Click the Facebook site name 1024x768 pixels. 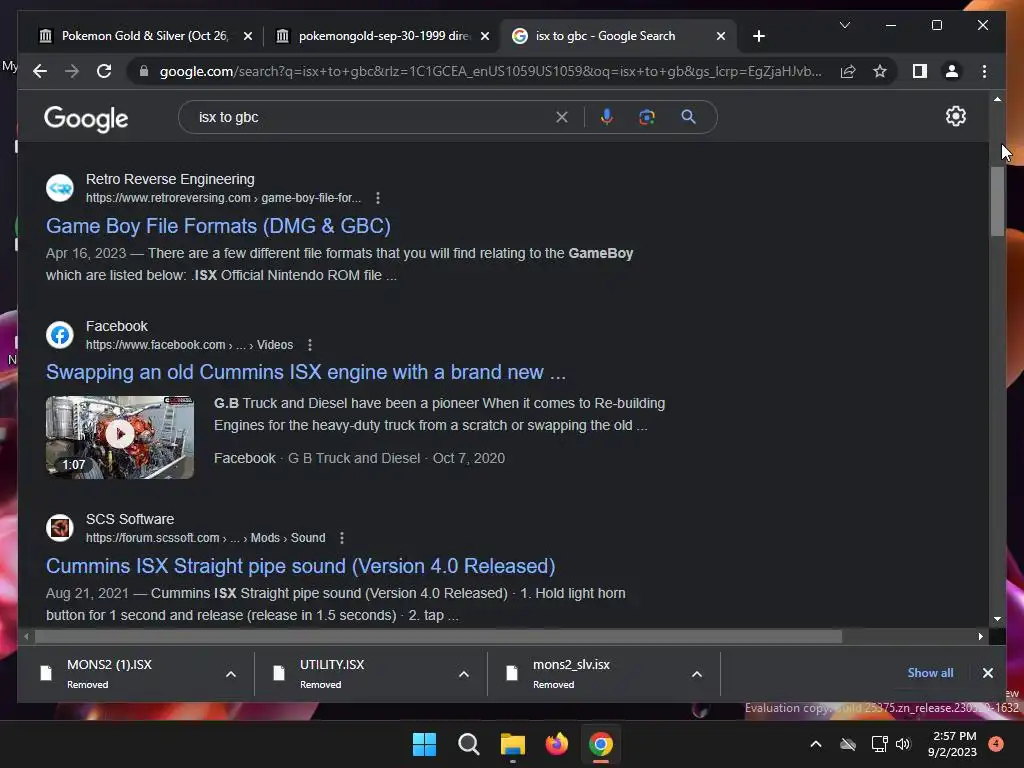(116, 326)
